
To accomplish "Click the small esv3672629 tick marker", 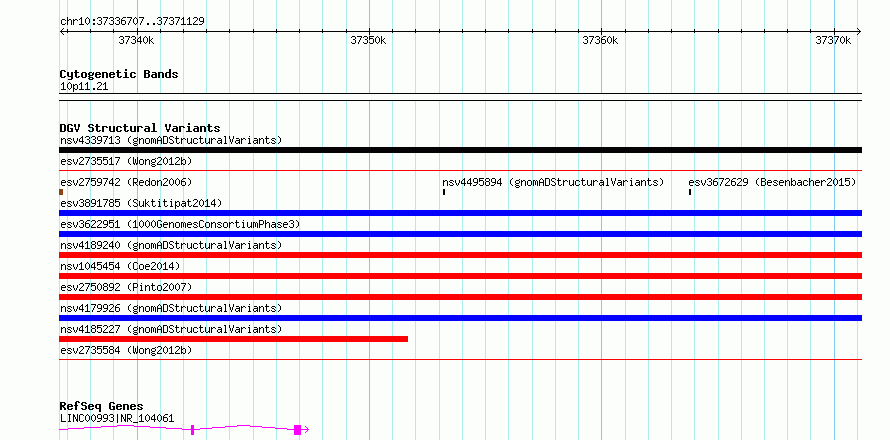I will click(690, 192).
